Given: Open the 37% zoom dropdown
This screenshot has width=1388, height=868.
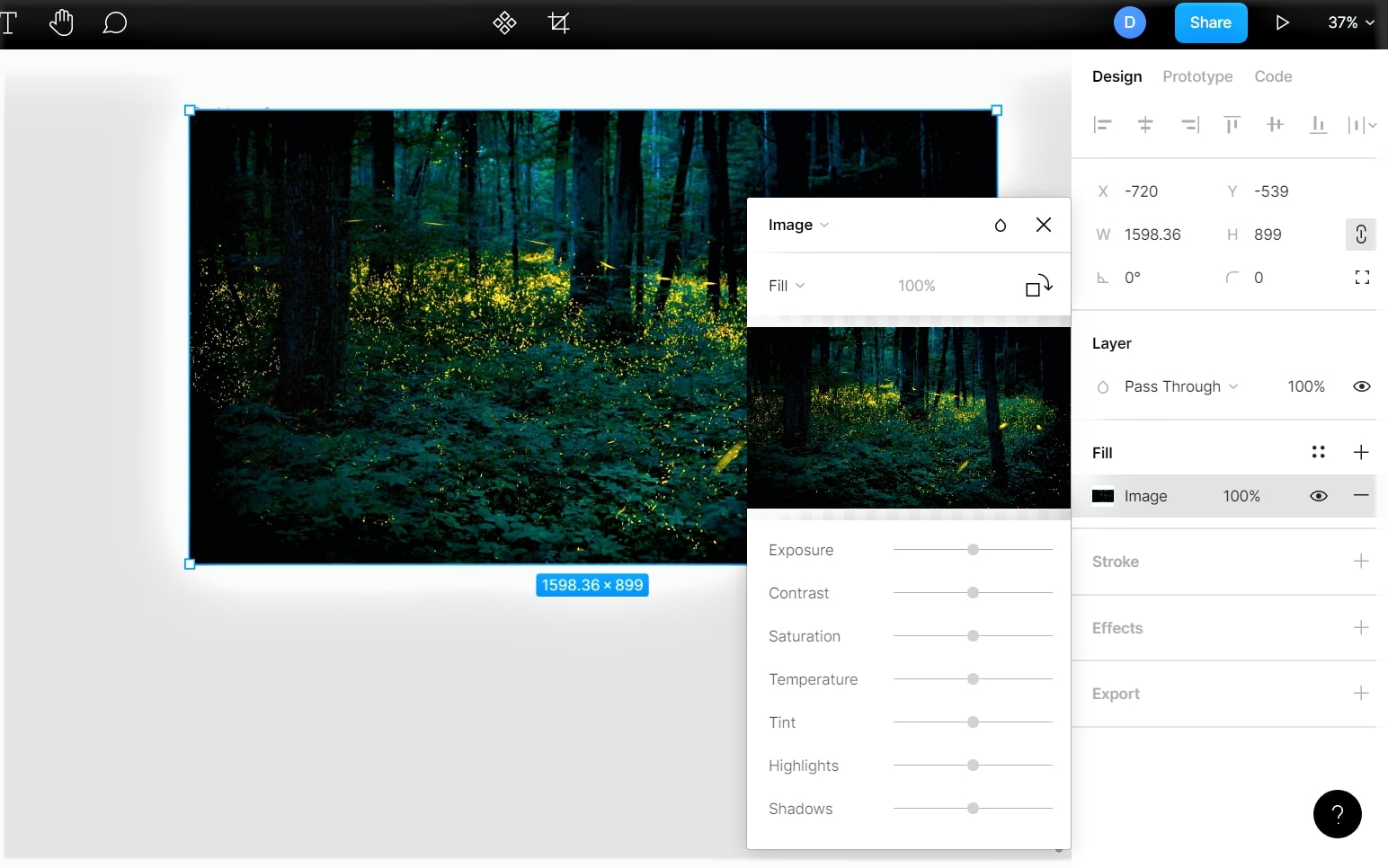Looking at the screenshot, I should click(x=1351, y=22).
